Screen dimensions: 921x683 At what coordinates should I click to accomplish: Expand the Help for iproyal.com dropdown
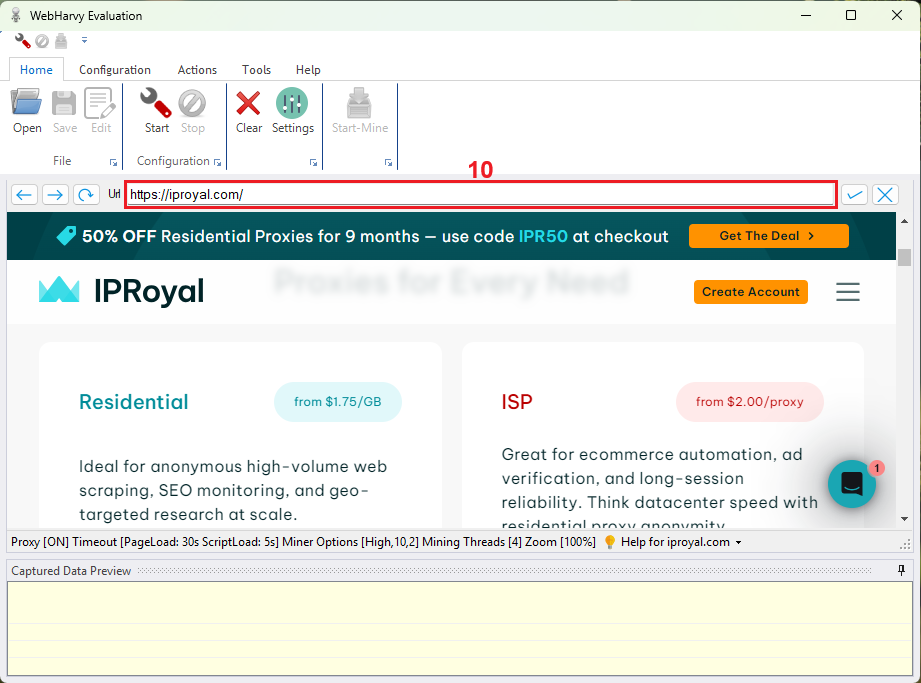(738, 543)
